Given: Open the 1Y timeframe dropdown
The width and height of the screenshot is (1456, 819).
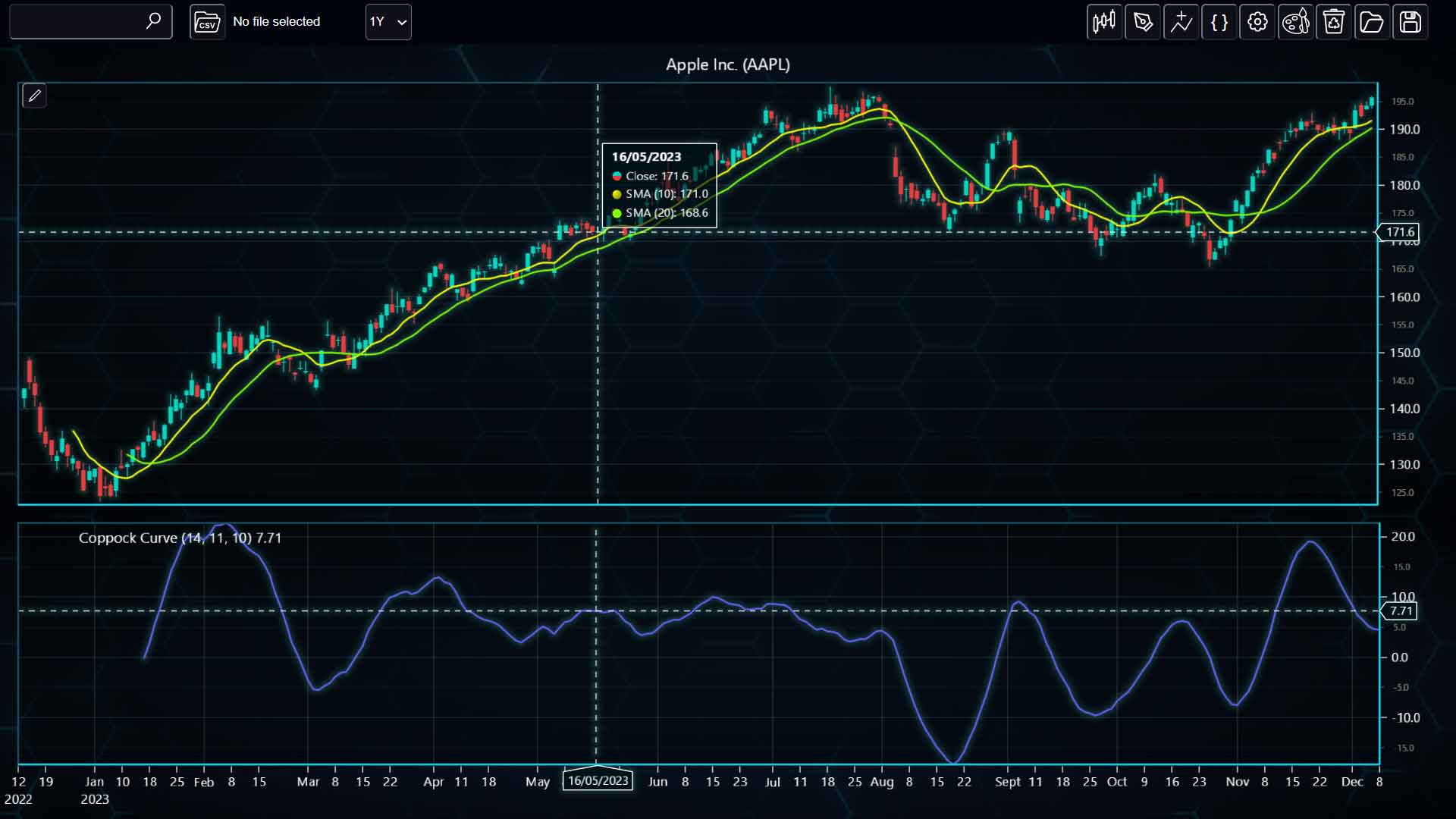Looking at the screenshot, I should click(x=388, y=22).
